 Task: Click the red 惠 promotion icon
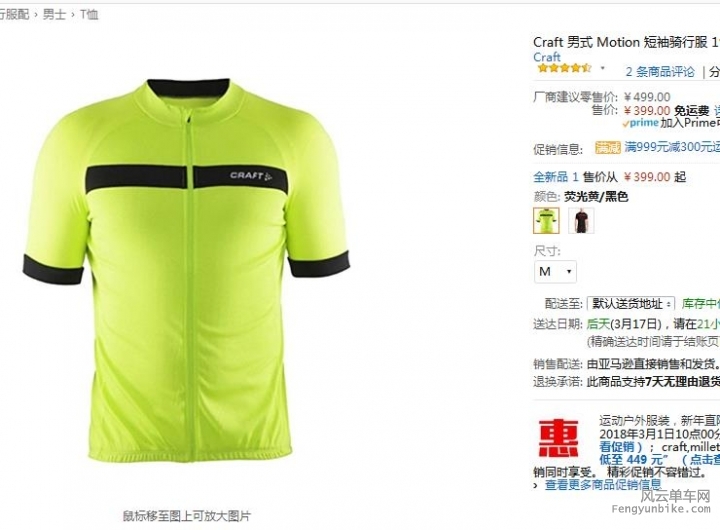coord(558,438)
